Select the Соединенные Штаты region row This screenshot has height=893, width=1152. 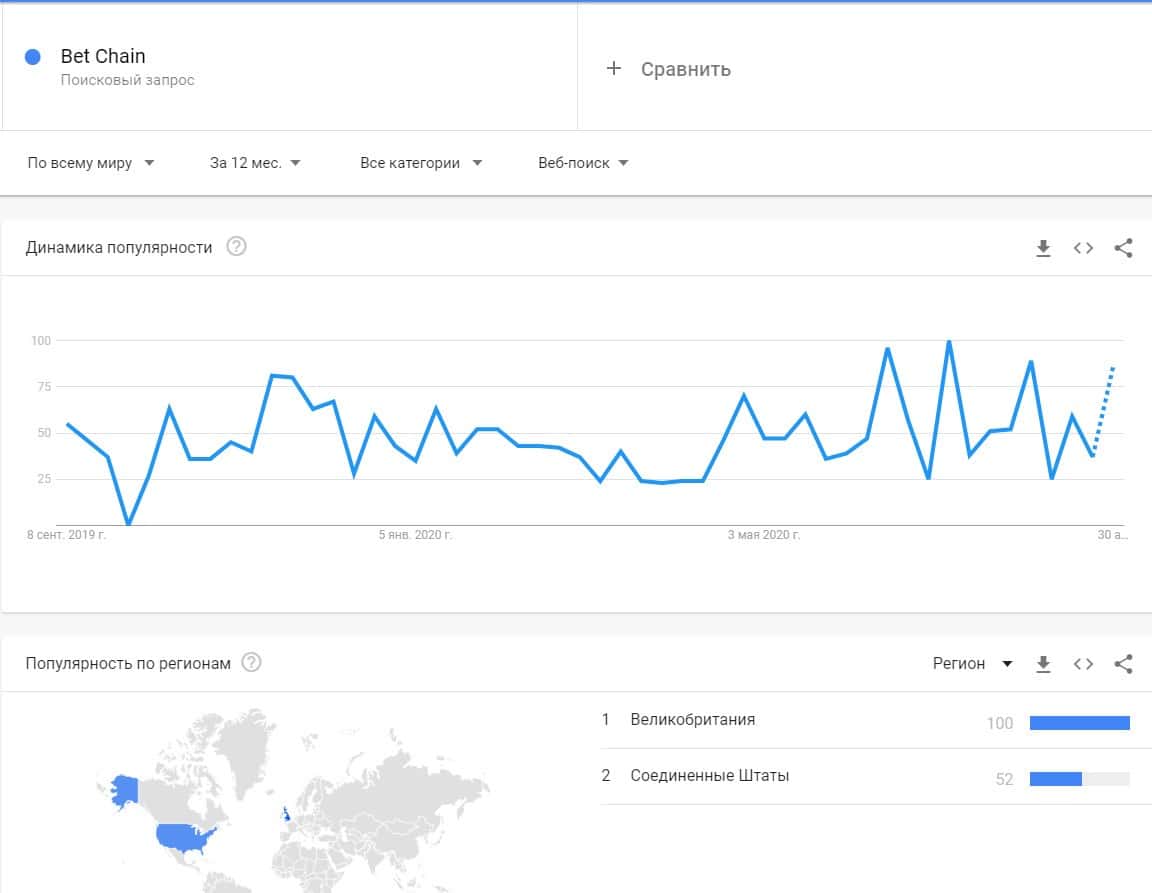point(709,776)
